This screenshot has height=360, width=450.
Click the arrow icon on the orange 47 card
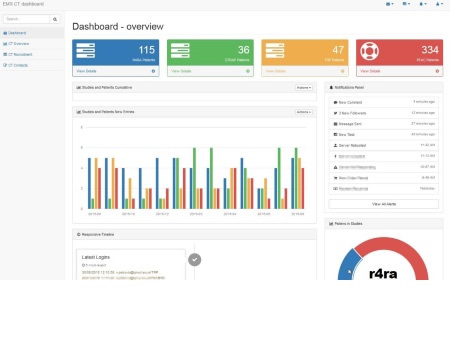click(x=342, y=71)
